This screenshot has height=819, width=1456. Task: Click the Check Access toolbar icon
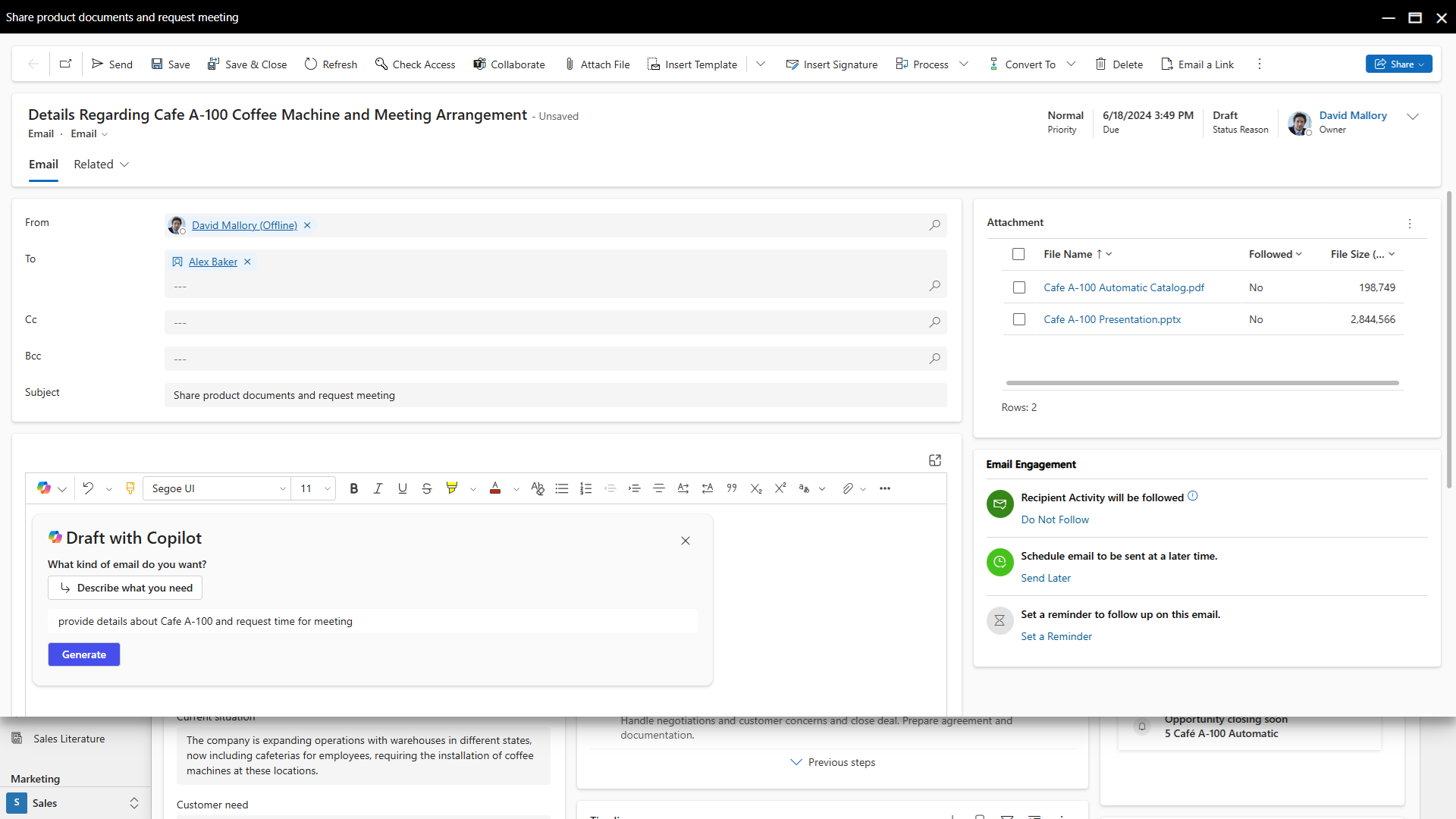[381, 64]
